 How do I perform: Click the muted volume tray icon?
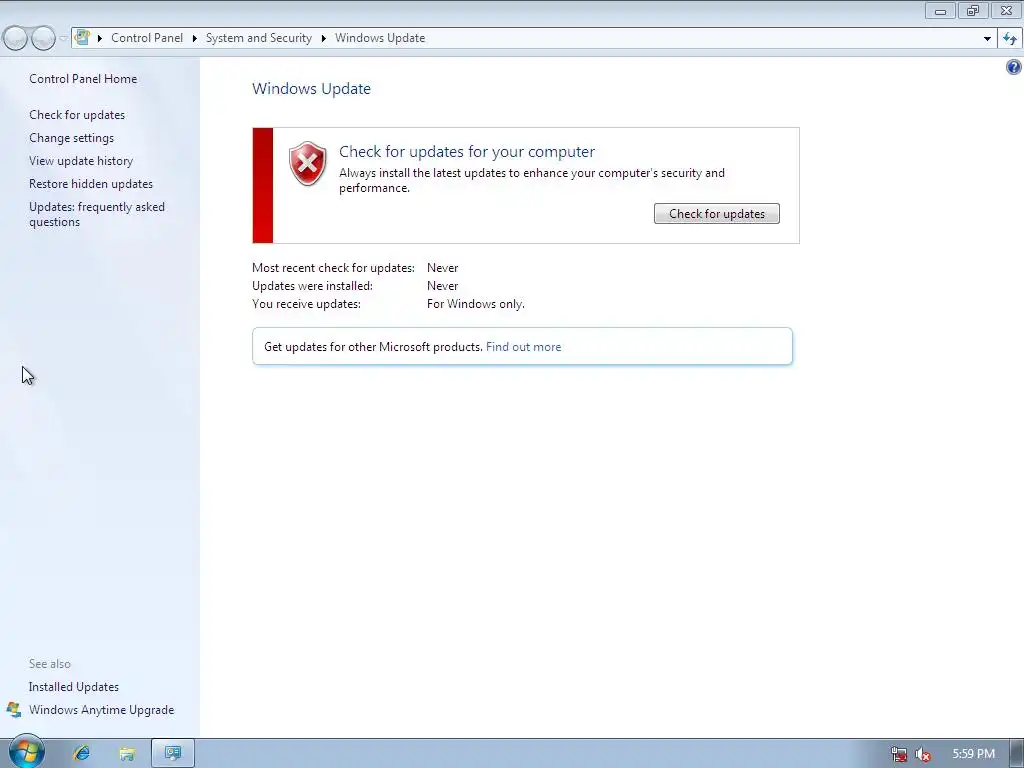click(x=923, y=754)
